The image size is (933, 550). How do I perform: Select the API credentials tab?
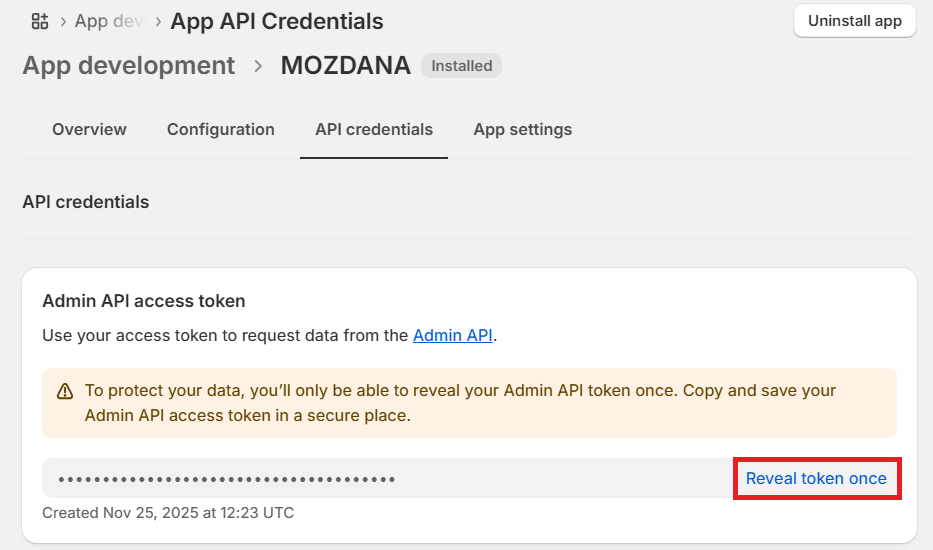[373, 129]
